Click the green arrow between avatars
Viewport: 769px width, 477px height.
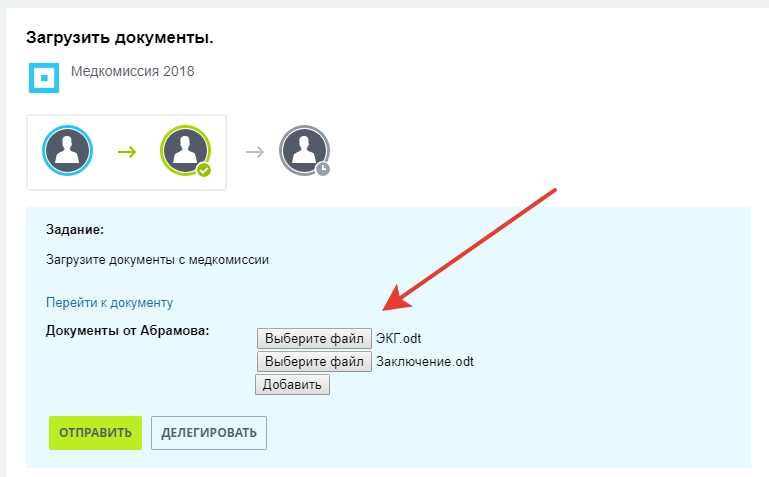tap(126, 152)
